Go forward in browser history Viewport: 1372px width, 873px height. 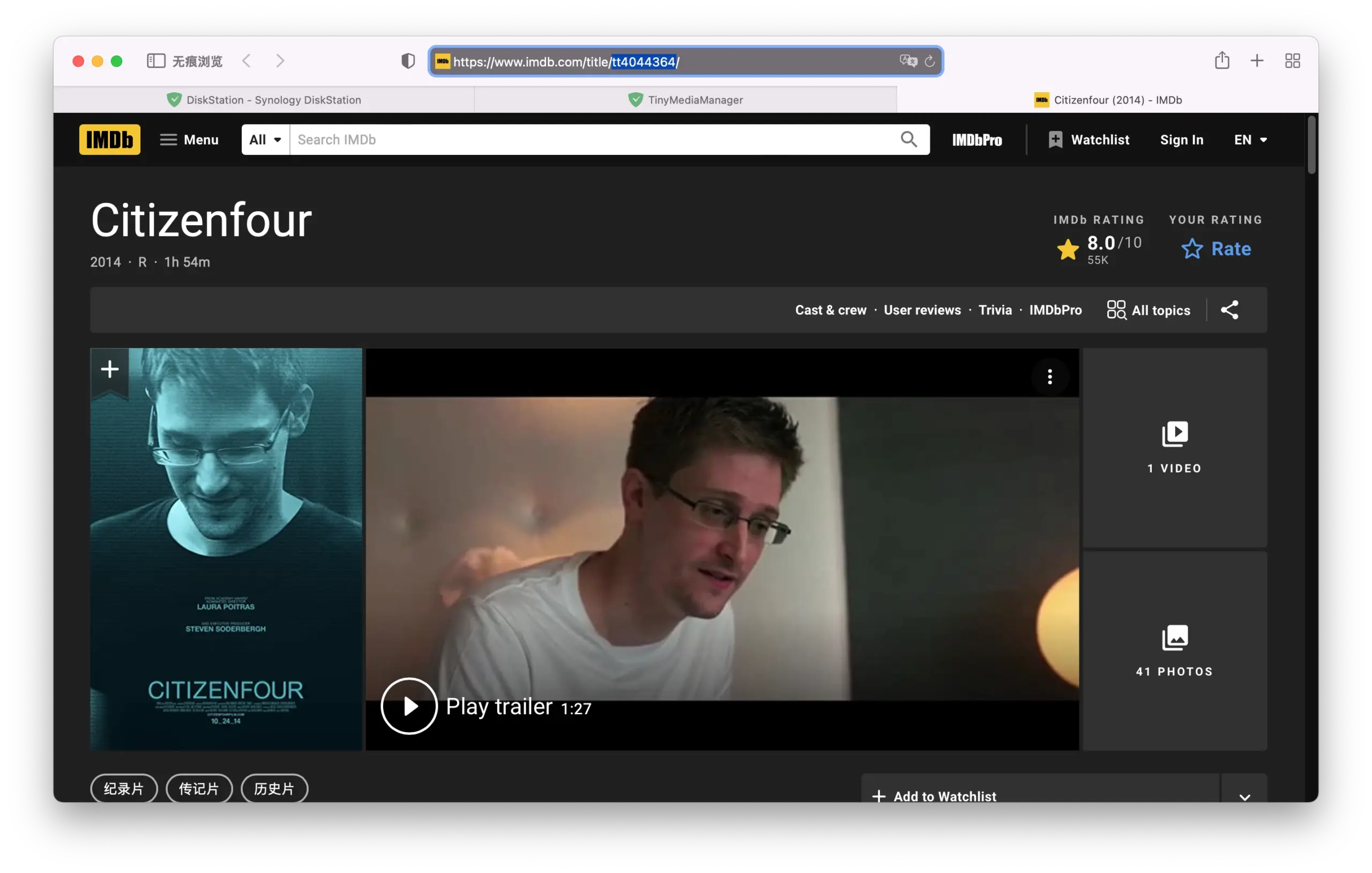tap(280, 61)
